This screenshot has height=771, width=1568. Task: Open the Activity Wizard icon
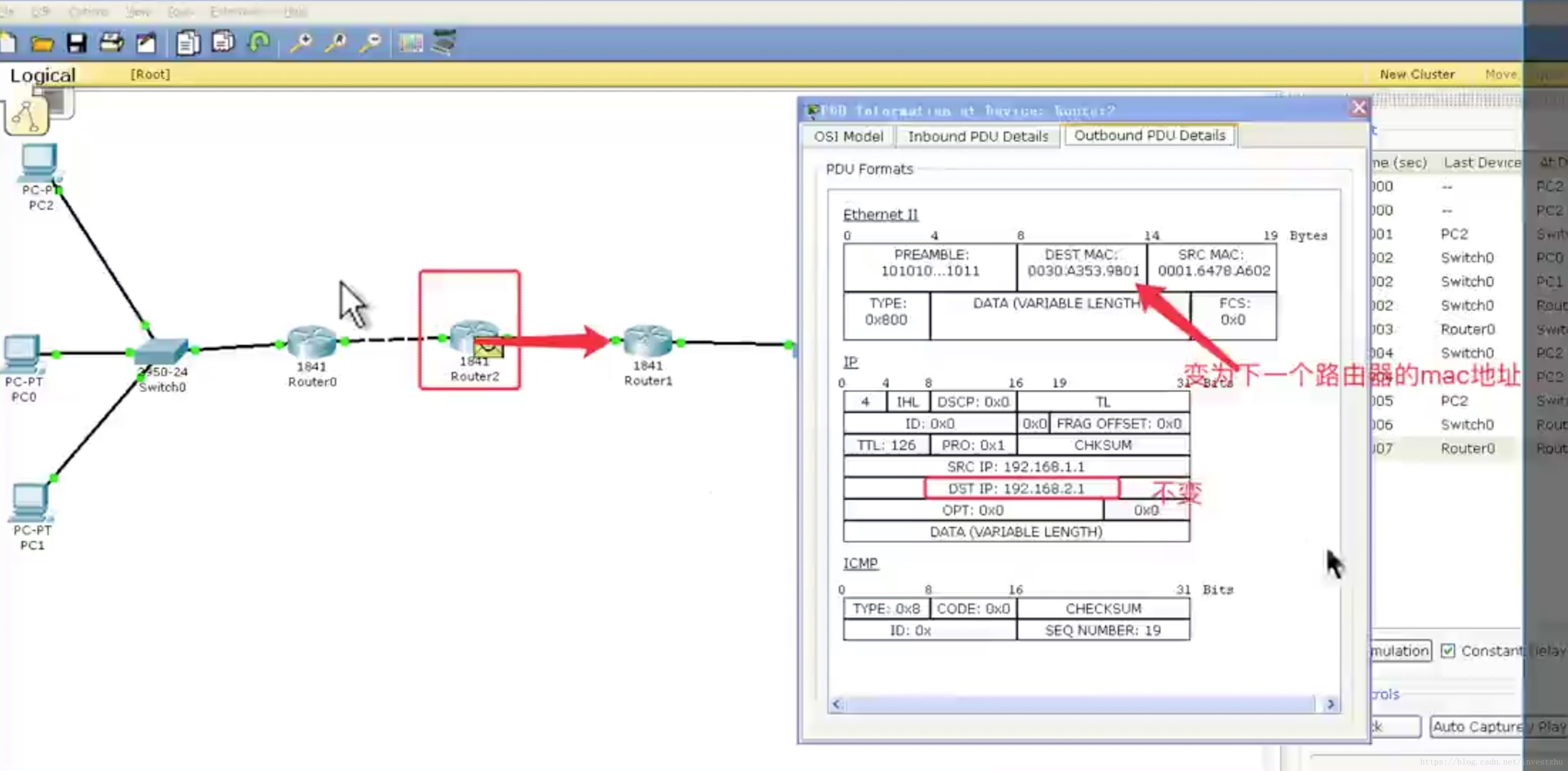click(146, 43)
